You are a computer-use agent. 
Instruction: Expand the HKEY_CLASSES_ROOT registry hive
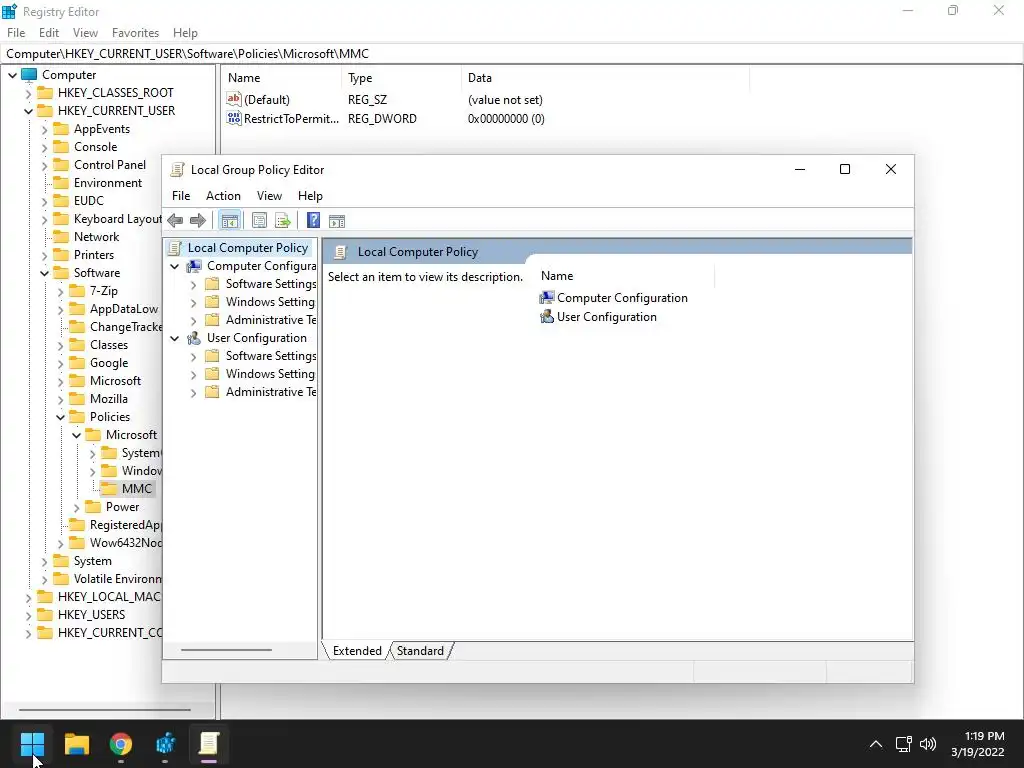click(28, 93)
